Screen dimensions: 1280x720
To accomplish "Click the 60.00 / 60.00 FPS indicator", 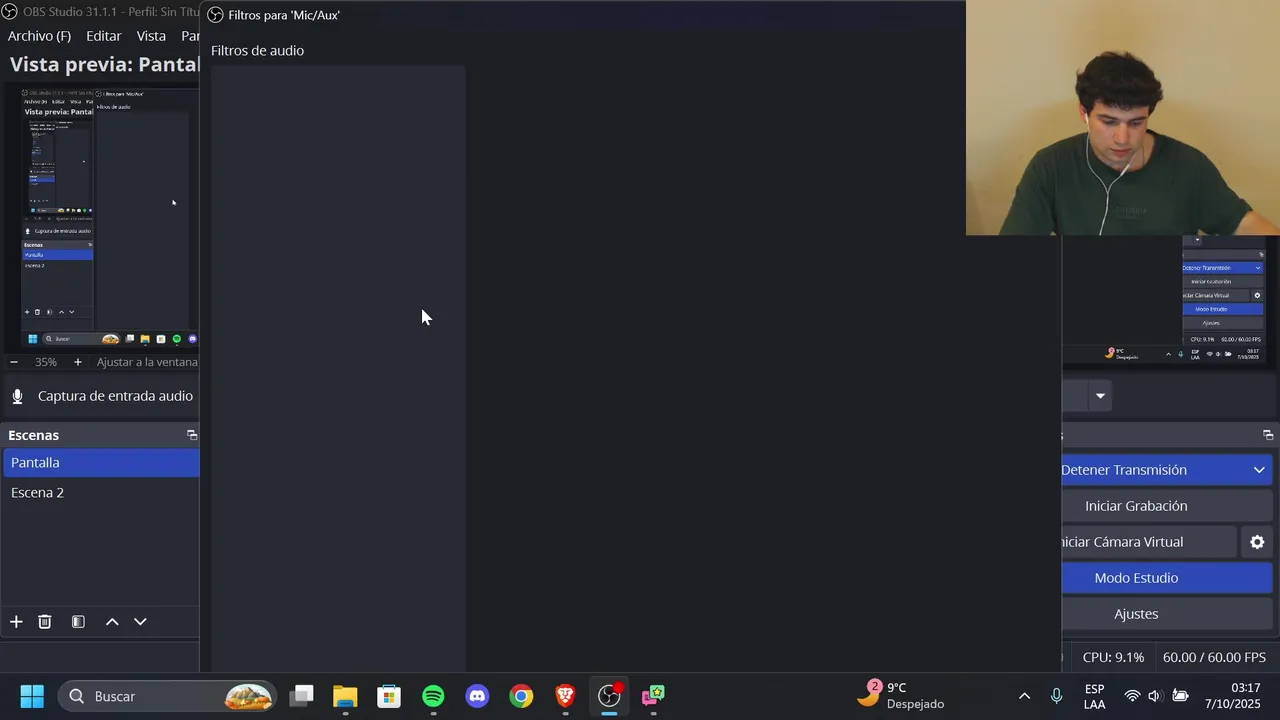I will [1214, 657].
